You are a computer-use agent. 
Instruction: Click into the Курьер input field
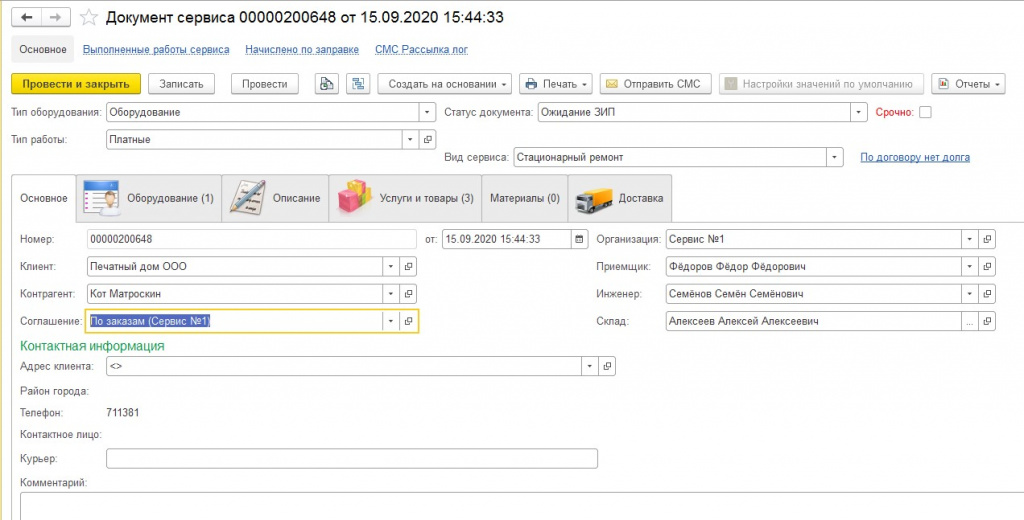point(351,458)
